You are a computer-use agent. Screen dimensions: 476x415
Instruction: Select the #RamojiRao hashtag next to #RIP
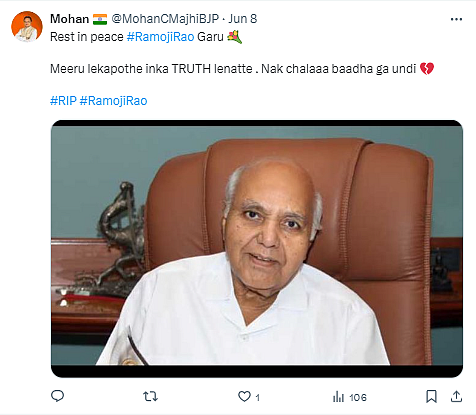click(113, 101)
